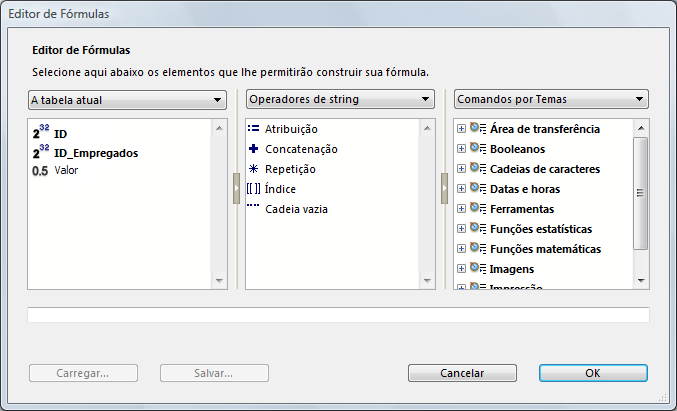Screen dimensions: 677x411
Task: Select the Imagens commands theme
Action: tap(511, 269)
